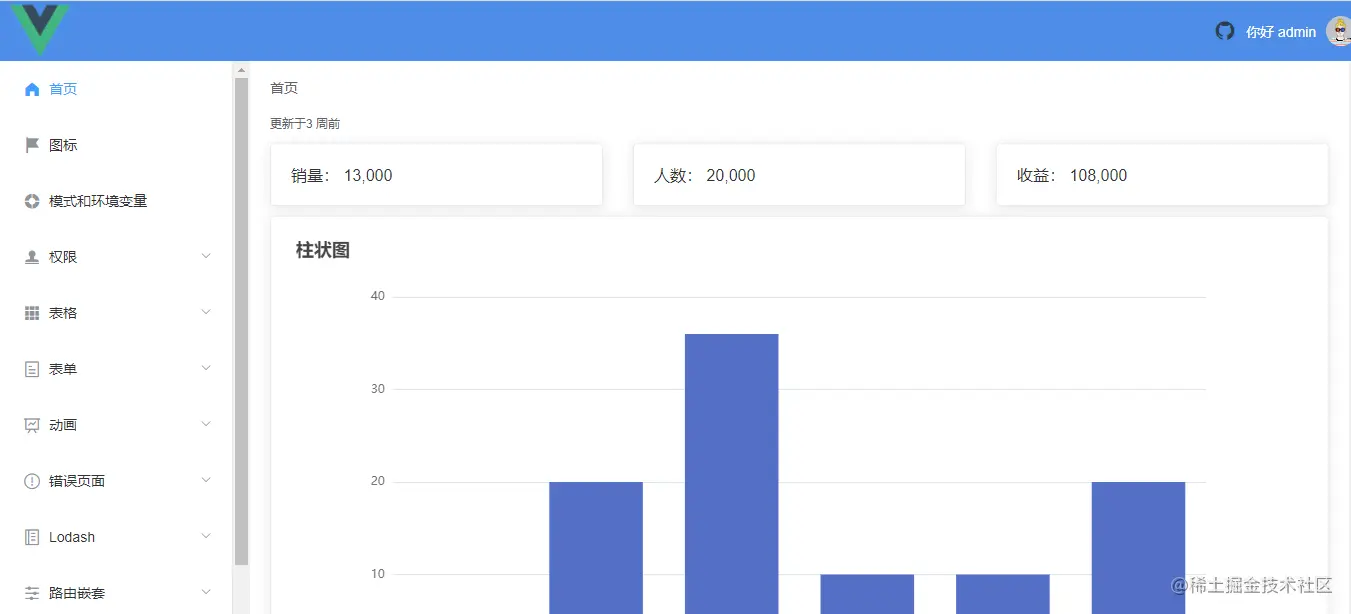Click the icon beside 模式和环境变量
The height and width of the screenshot is (614, 1351).
click(32, 201)
